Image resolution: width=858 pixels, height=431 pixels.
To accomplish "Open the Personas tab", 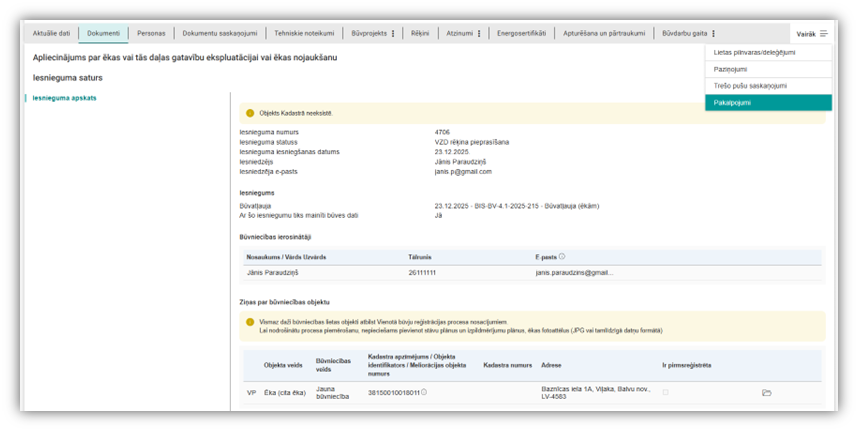I will tap(152, 33).
